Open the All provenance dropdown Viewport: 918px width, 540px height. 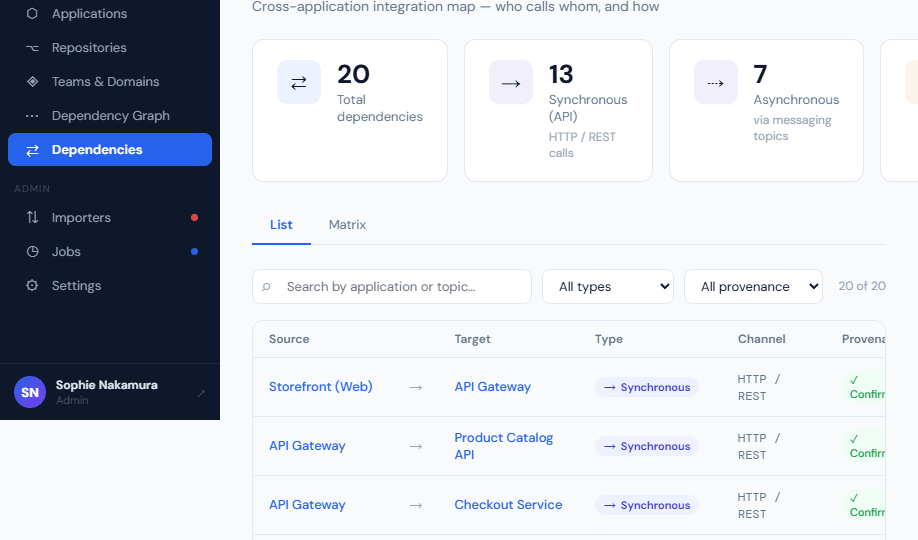tap(753, 286)
